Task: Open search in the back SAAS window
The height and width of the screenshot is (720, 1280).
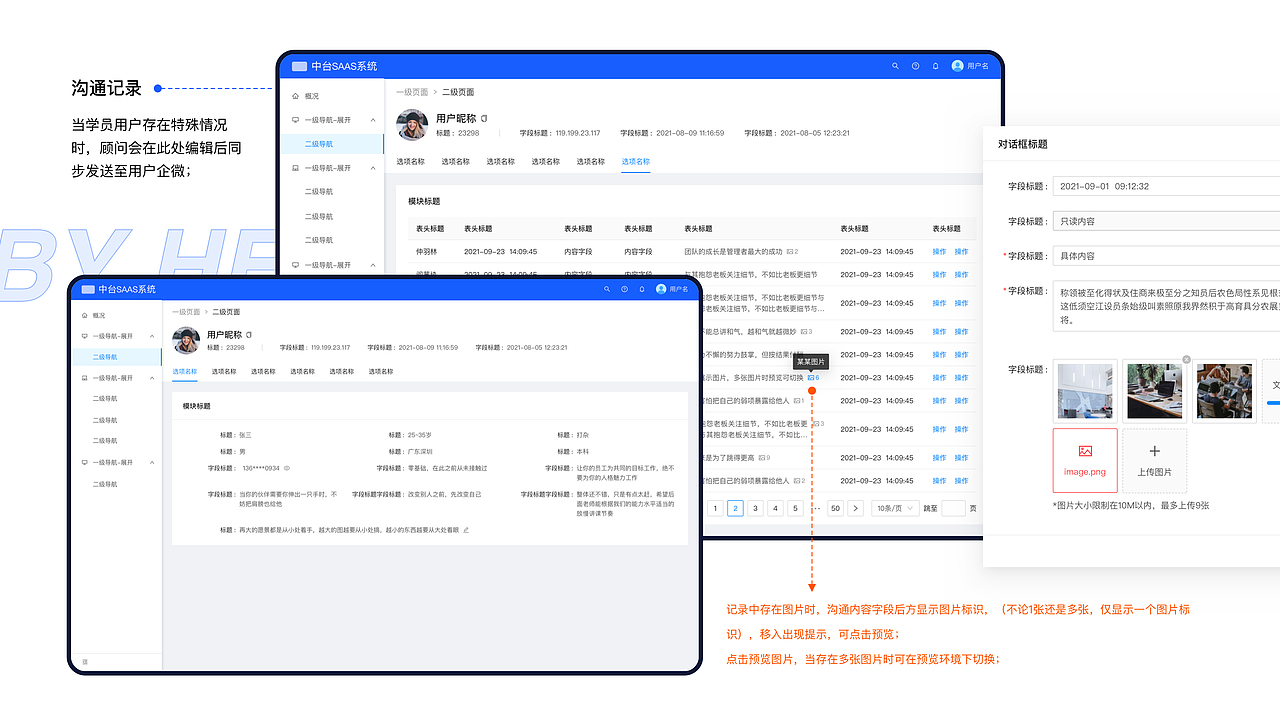Action: [x=895, y=66]
